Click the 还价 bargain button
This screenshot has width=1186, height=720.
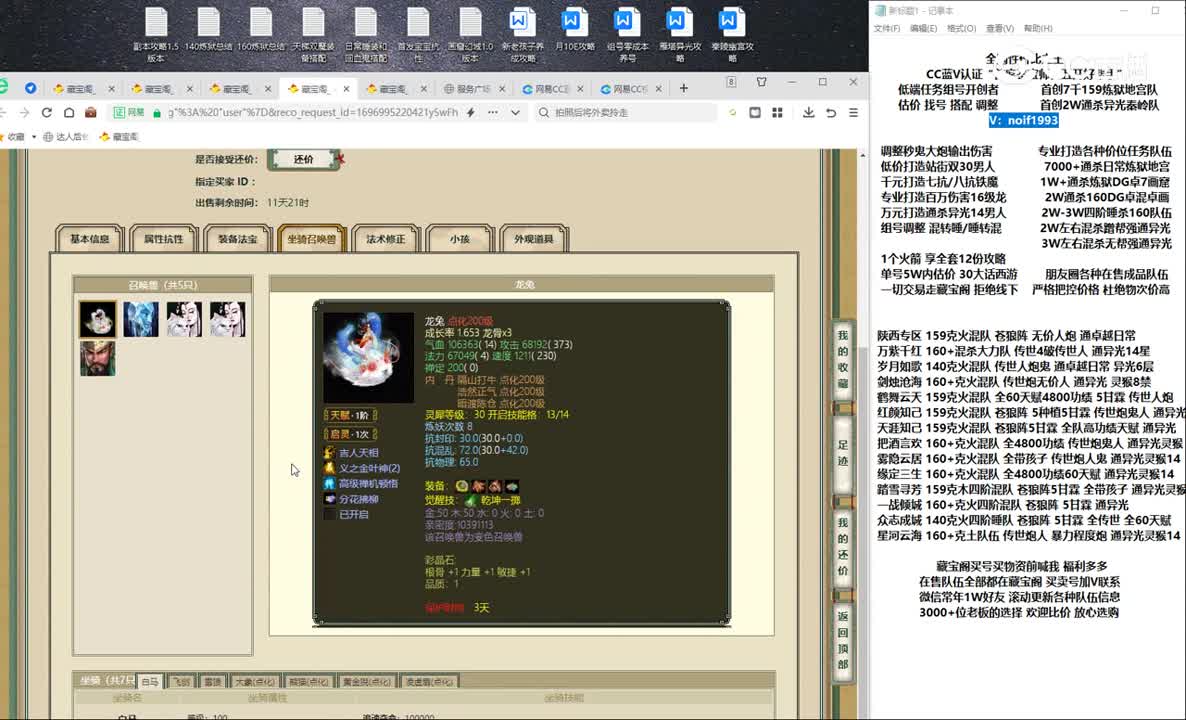[x=303, y=159]
